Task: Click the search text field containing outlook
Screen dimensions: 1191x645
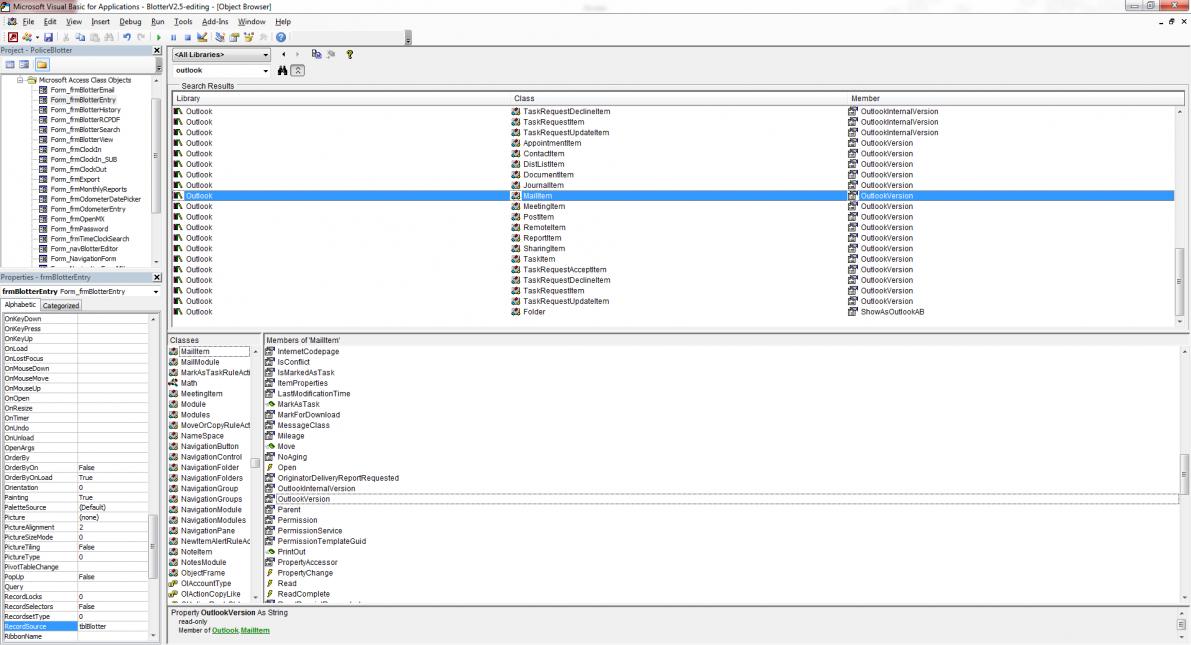Action: 217,71
